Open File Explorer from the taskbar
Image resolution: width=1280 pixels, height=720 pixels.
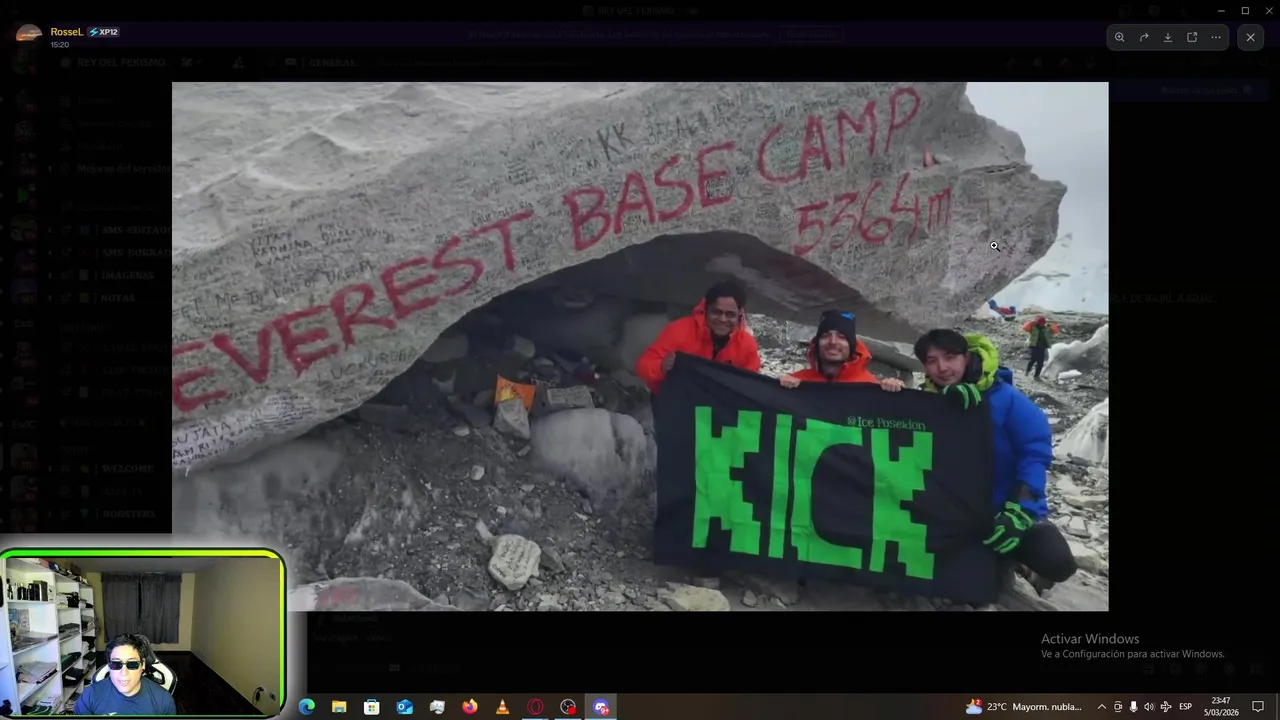339,707
